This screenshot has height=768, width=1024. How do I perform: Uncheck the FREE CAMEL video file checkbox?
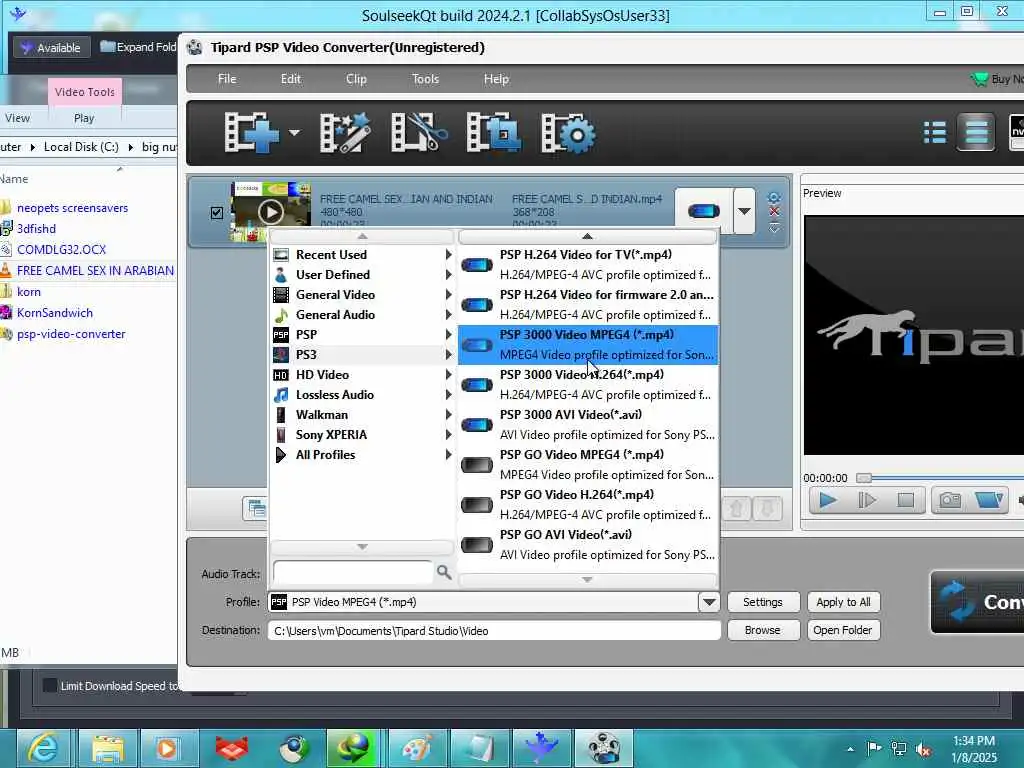(x=217, y=213)
